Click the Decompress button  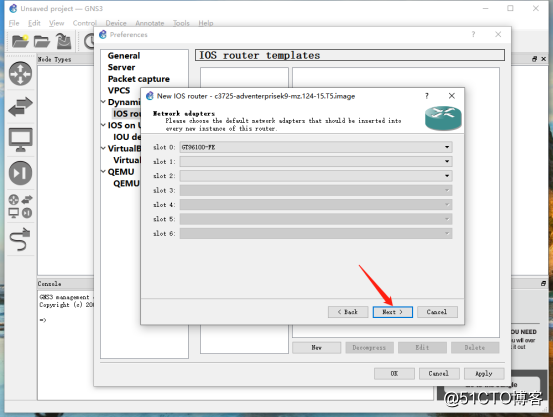pyautogui.click(x=369, y=348)
